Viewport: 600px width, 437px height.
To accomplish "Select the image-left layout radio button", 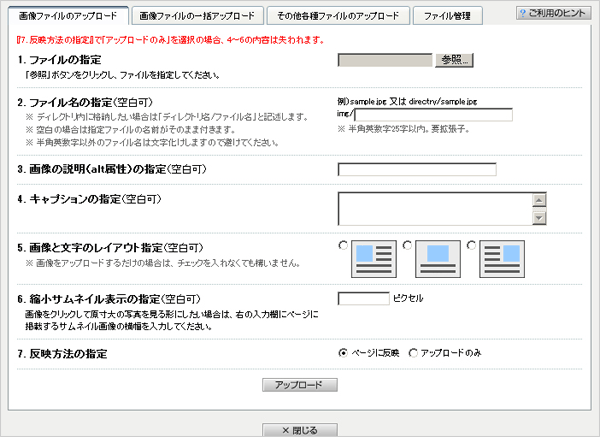I will [343, 245].
